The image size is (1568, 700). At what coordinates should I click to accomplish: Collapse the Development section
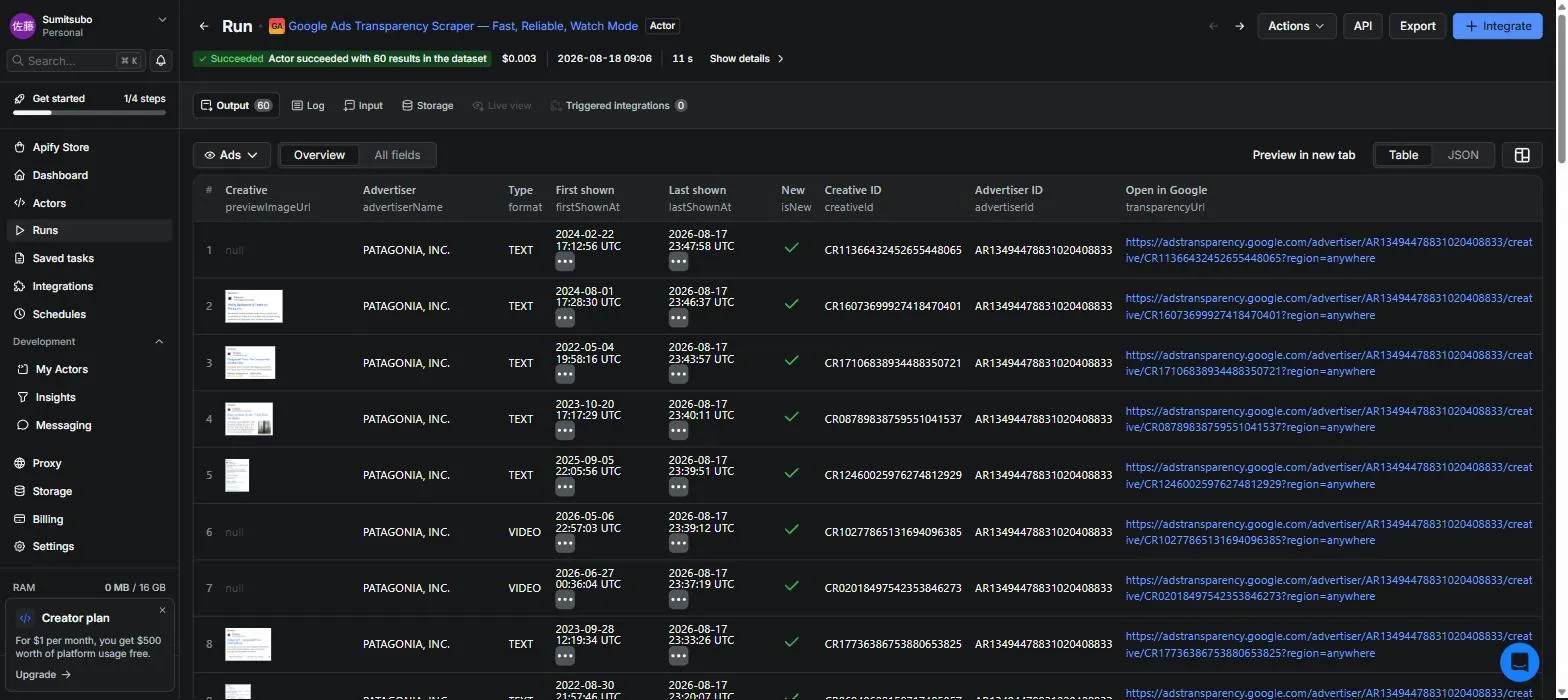coord(159,342)
